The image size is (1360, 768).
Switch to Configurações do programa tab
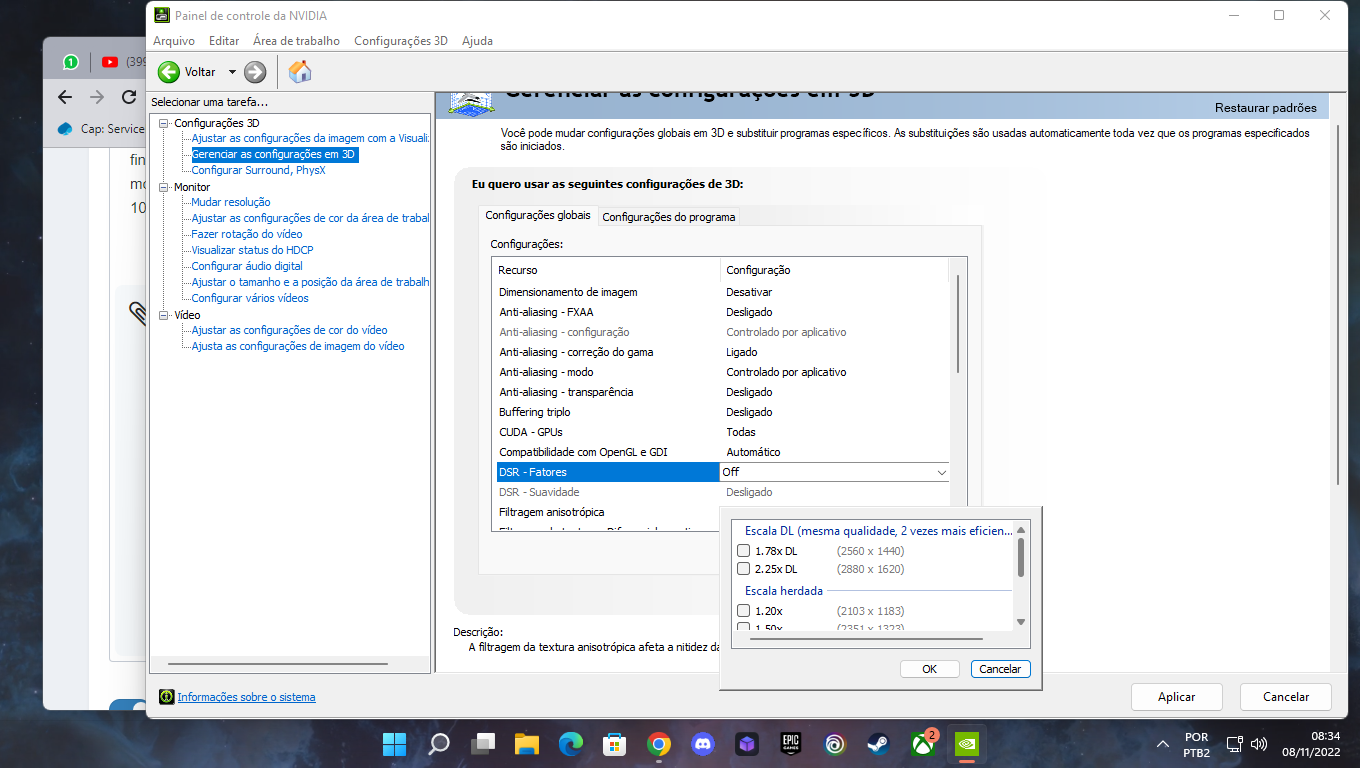(669, 217)
